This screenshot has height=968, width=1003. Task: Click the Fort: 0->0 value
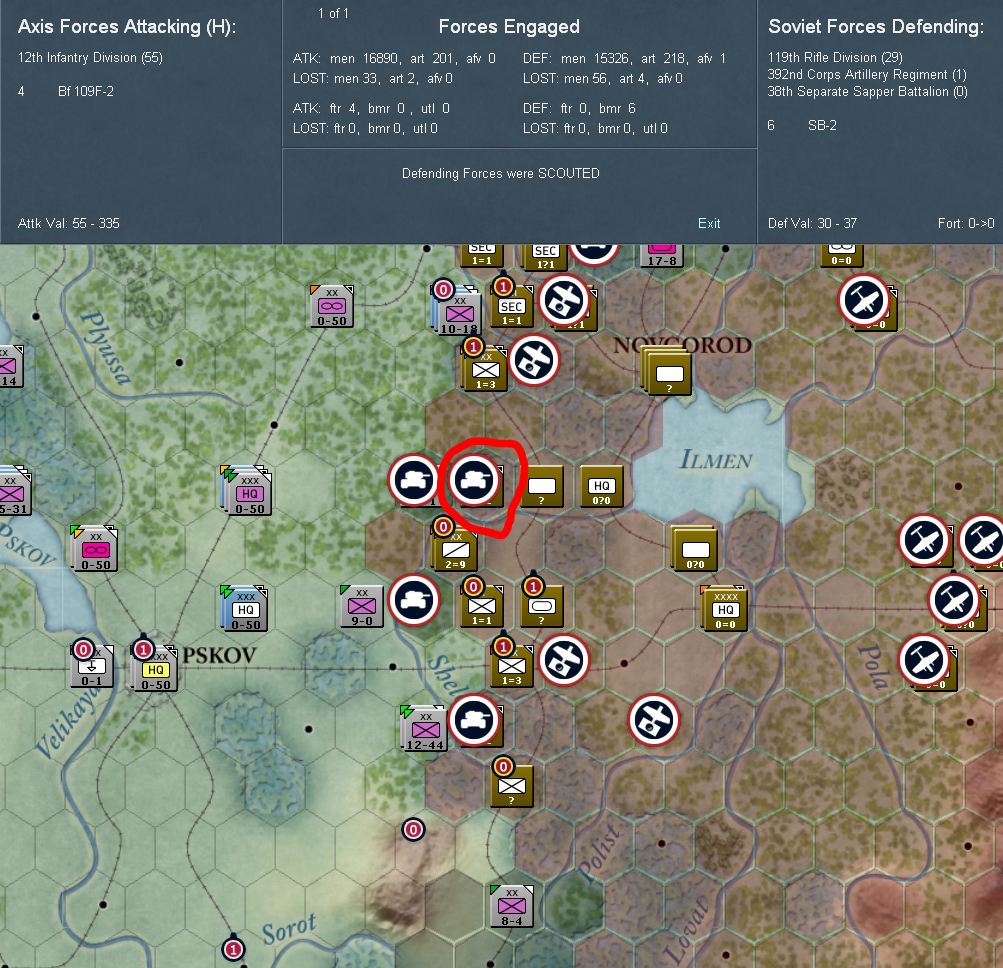(x=966, y=223)
